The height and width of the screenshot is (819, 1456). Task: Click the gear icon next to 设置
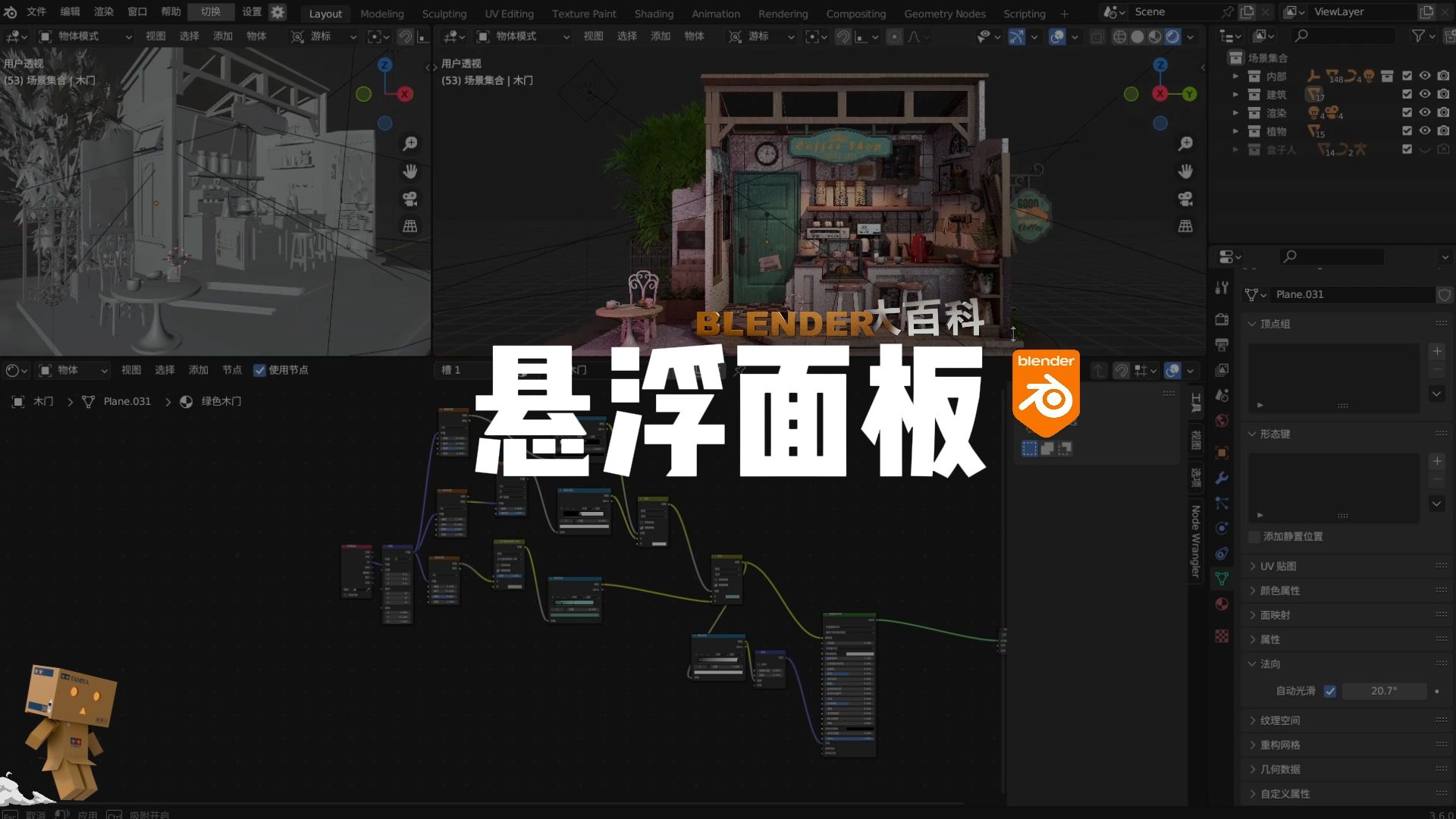[278, 12]
